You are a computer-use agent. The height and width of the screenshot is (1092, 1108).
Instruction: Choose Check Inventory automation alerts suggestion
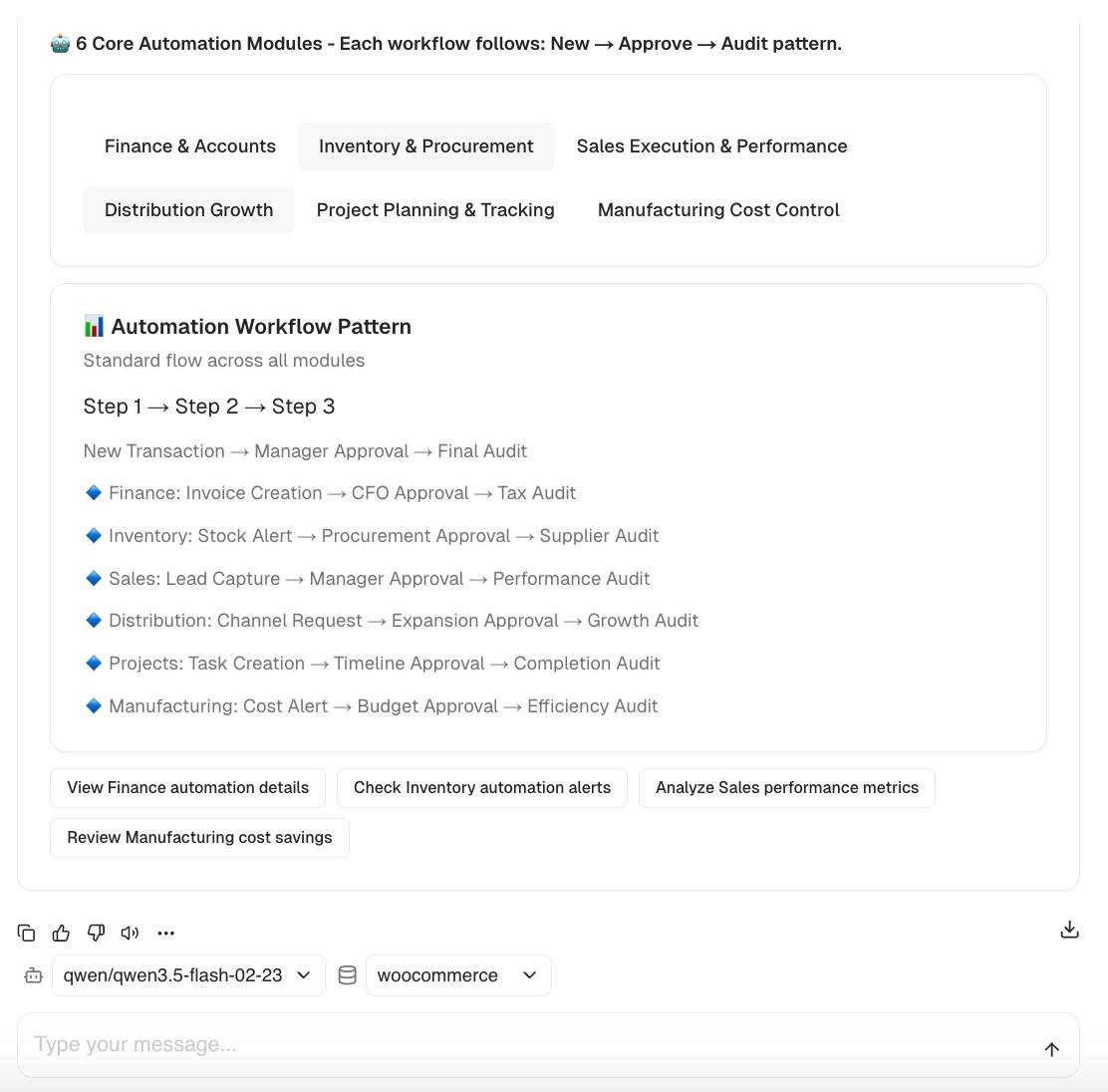click(482, 788)
